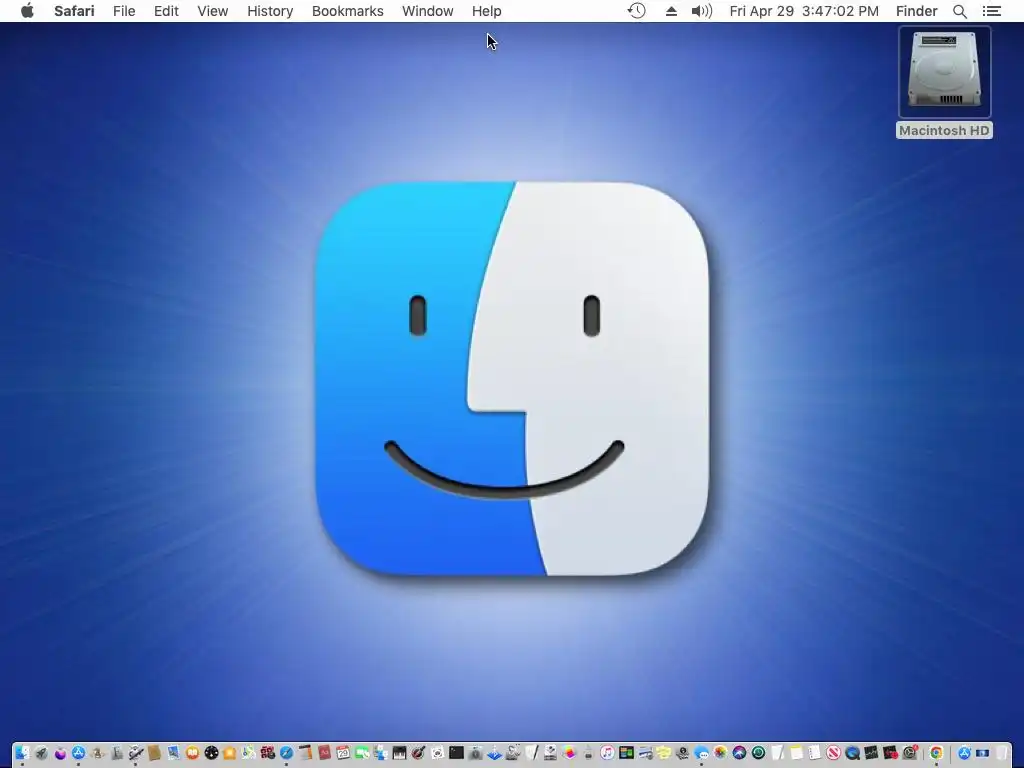Viewport: 1024px width, 768px height.
Task: Open the Trash in the Dock
Action: [1000, 753]
